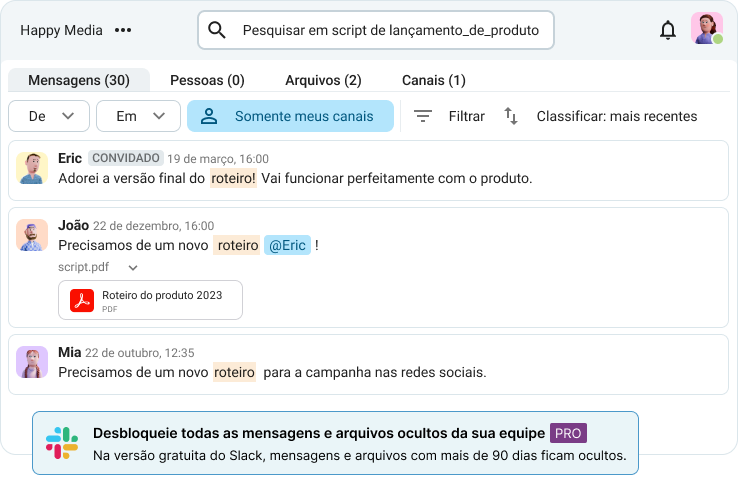Click the script.pdf file label

(x=83, y=267)
